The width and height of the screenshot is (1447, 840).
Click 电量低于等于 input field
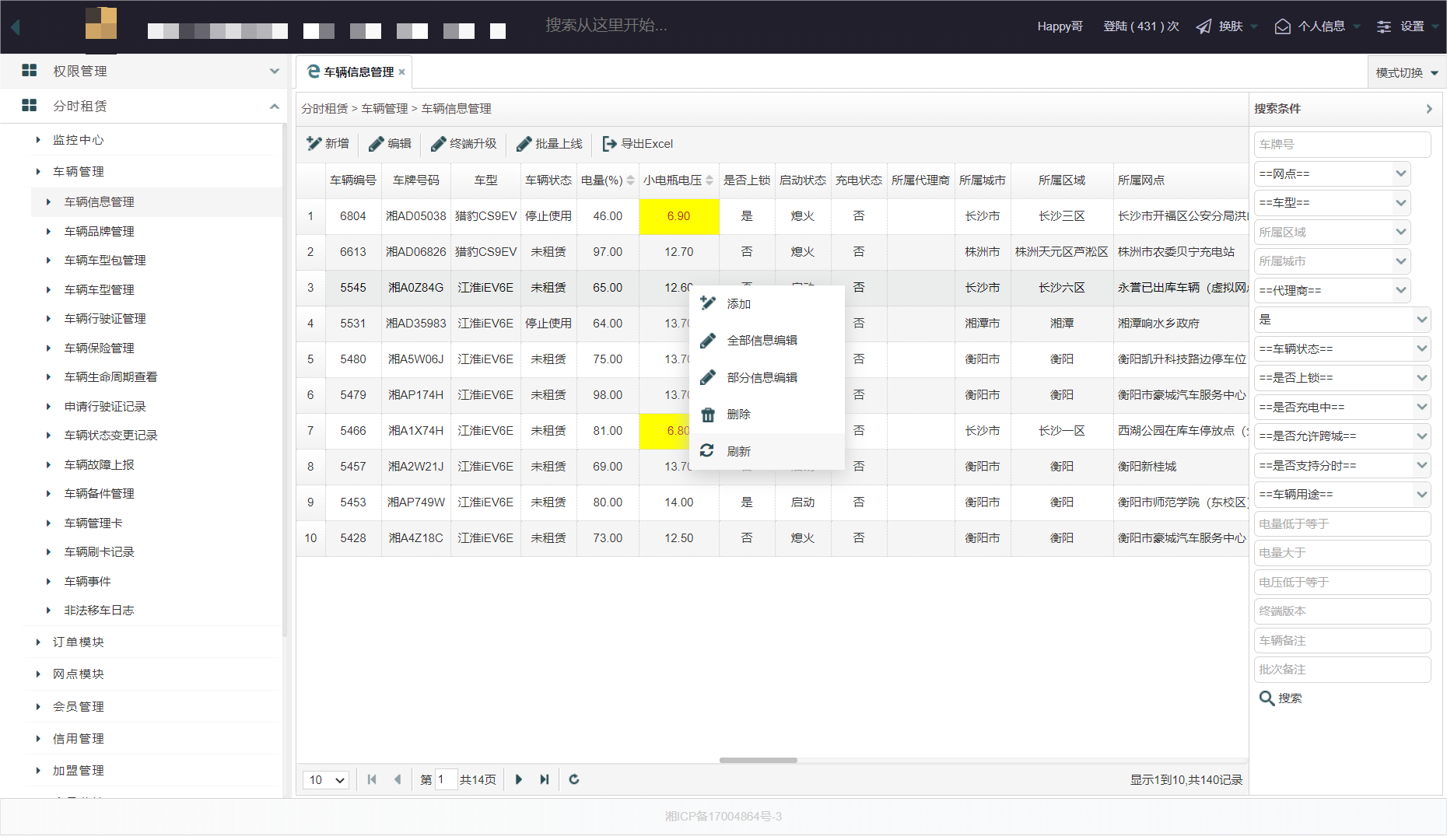[1343, 524]
